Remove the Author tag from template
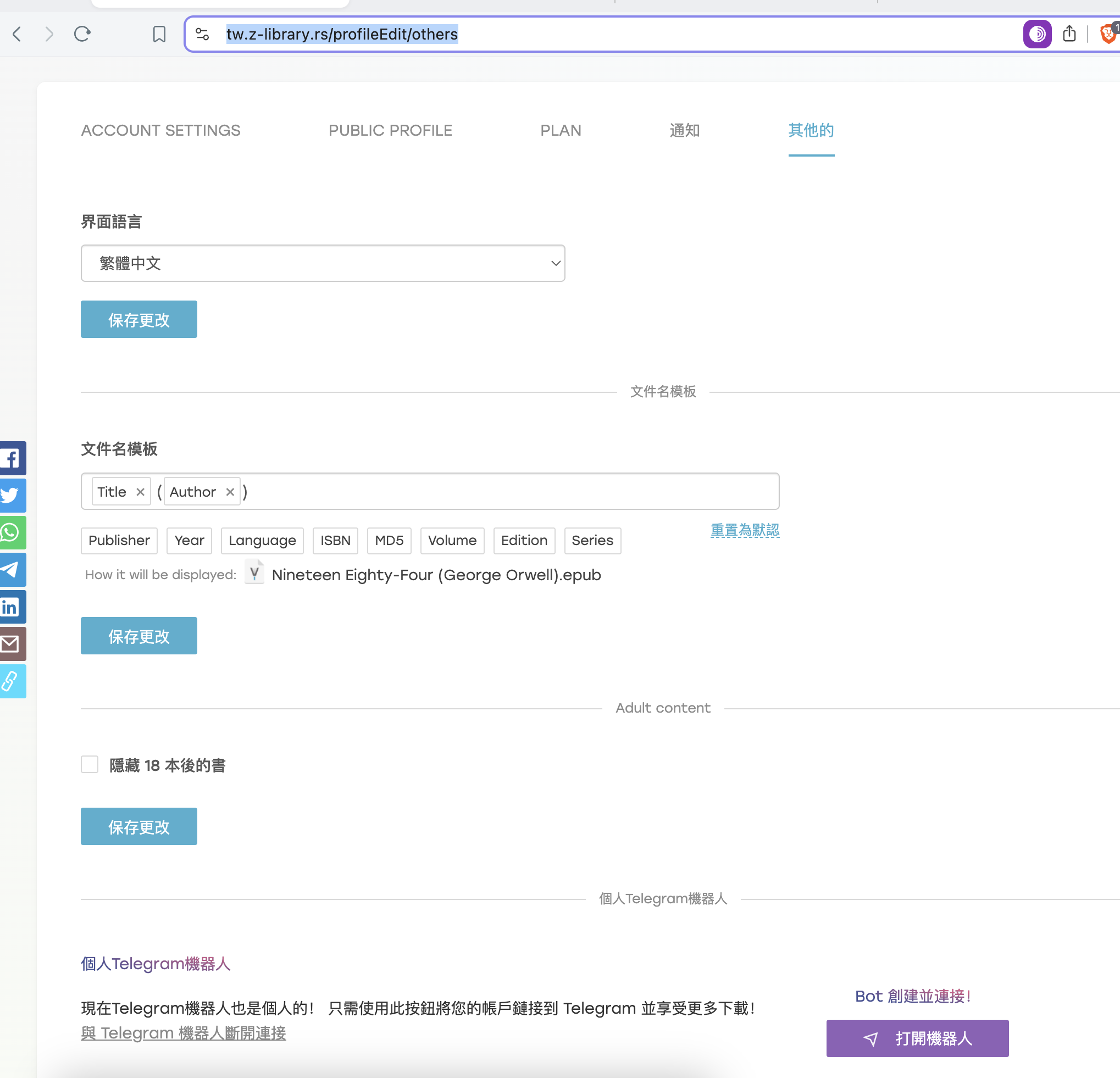 [x=230, y=492]
